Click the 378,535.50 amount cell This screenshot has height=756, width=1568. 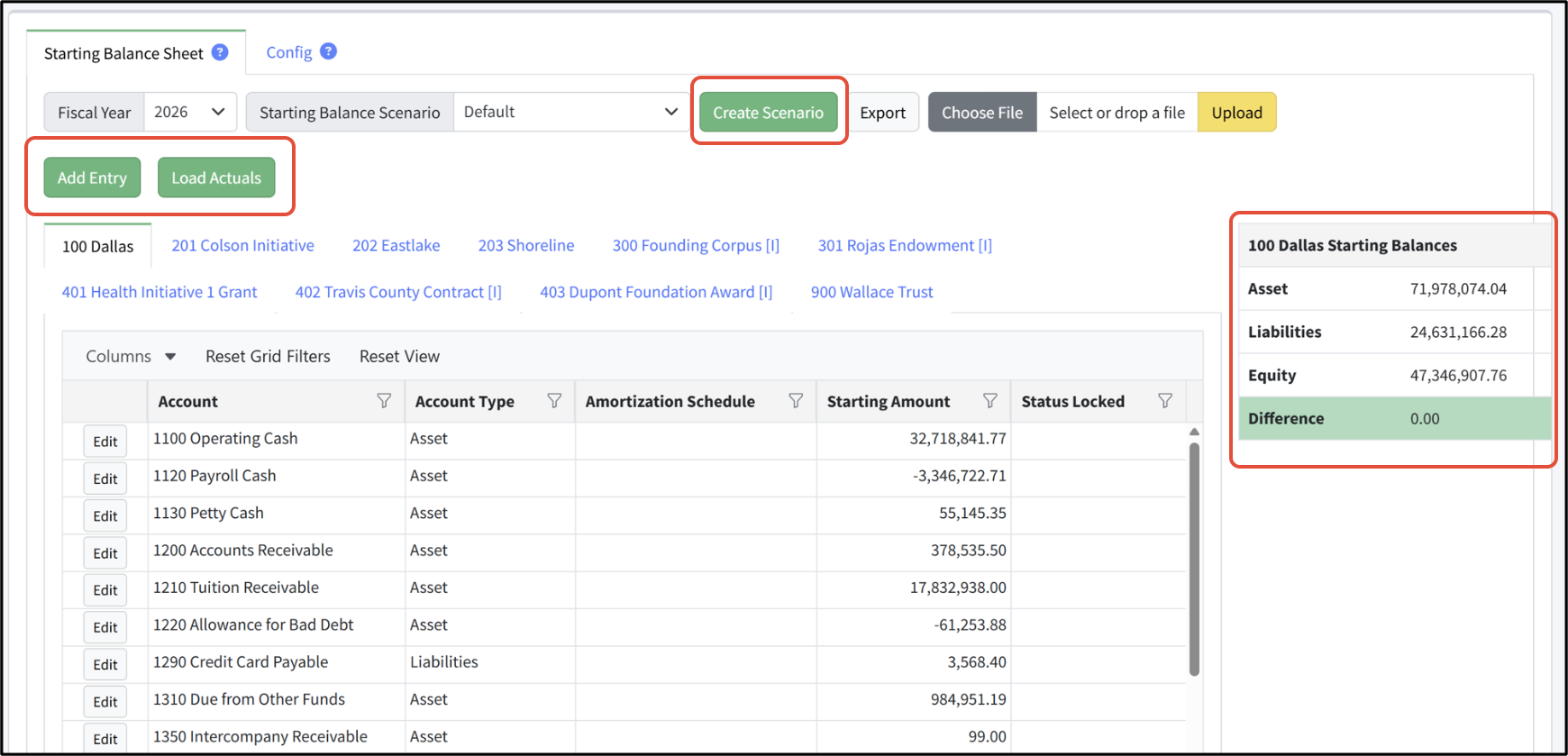coord(912,551)
